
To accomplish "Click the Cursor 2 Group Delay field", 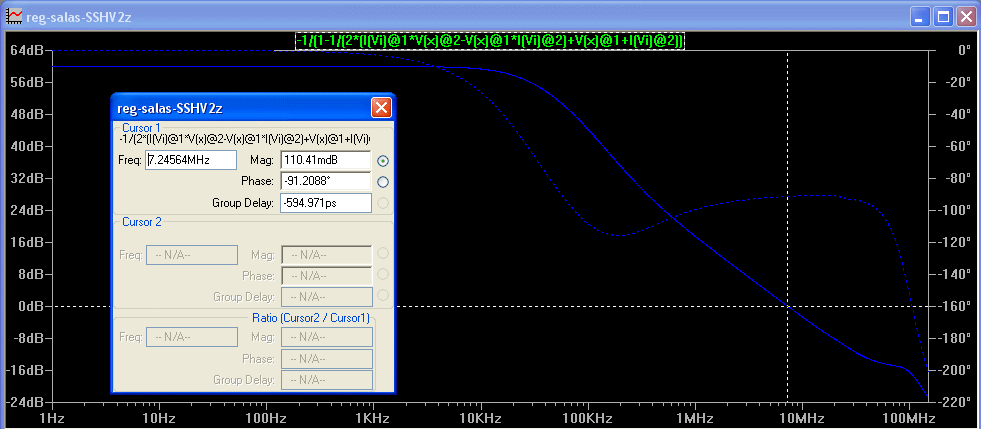I will [x=327, y=296].
